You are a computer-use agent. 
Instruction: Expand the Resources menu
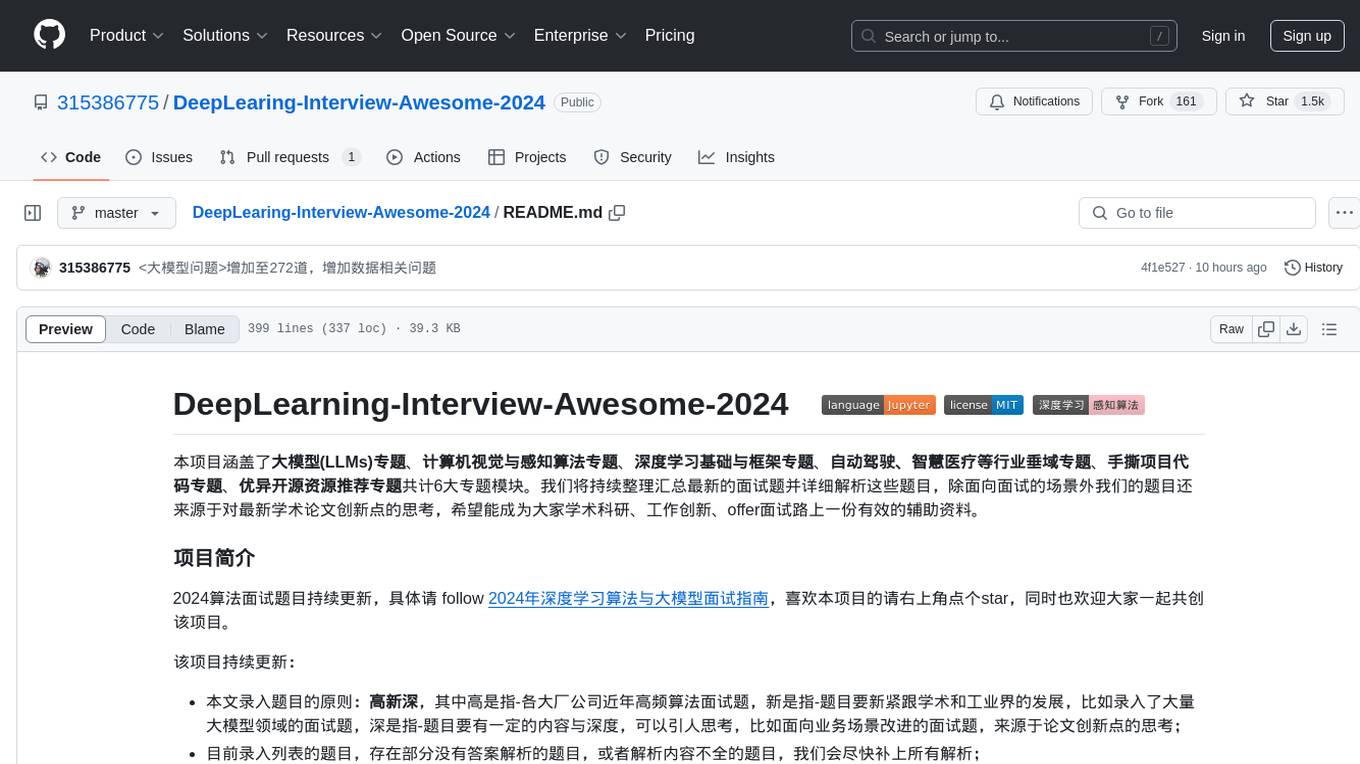click(x=334, y=35)
